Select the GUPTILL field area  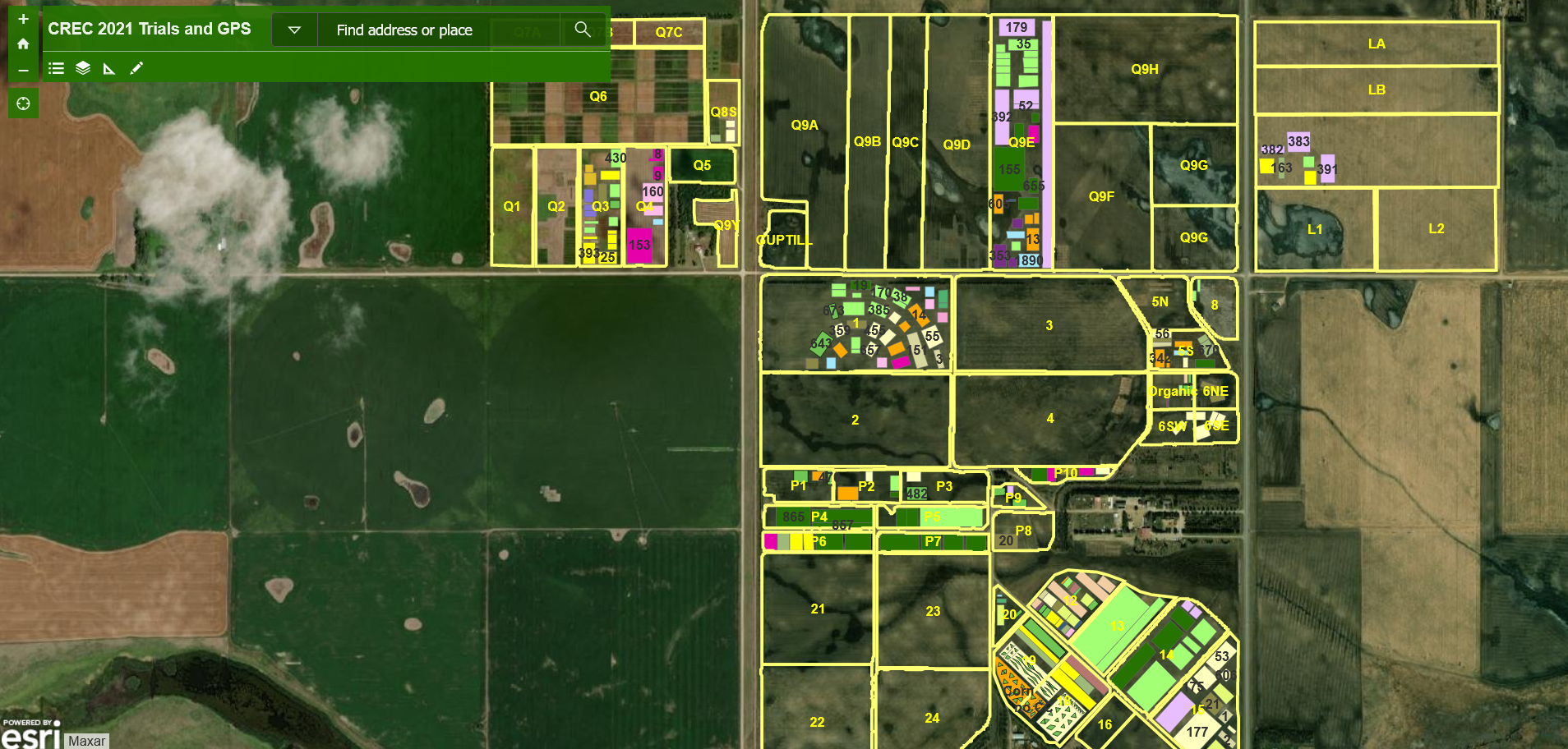[784, 240]
